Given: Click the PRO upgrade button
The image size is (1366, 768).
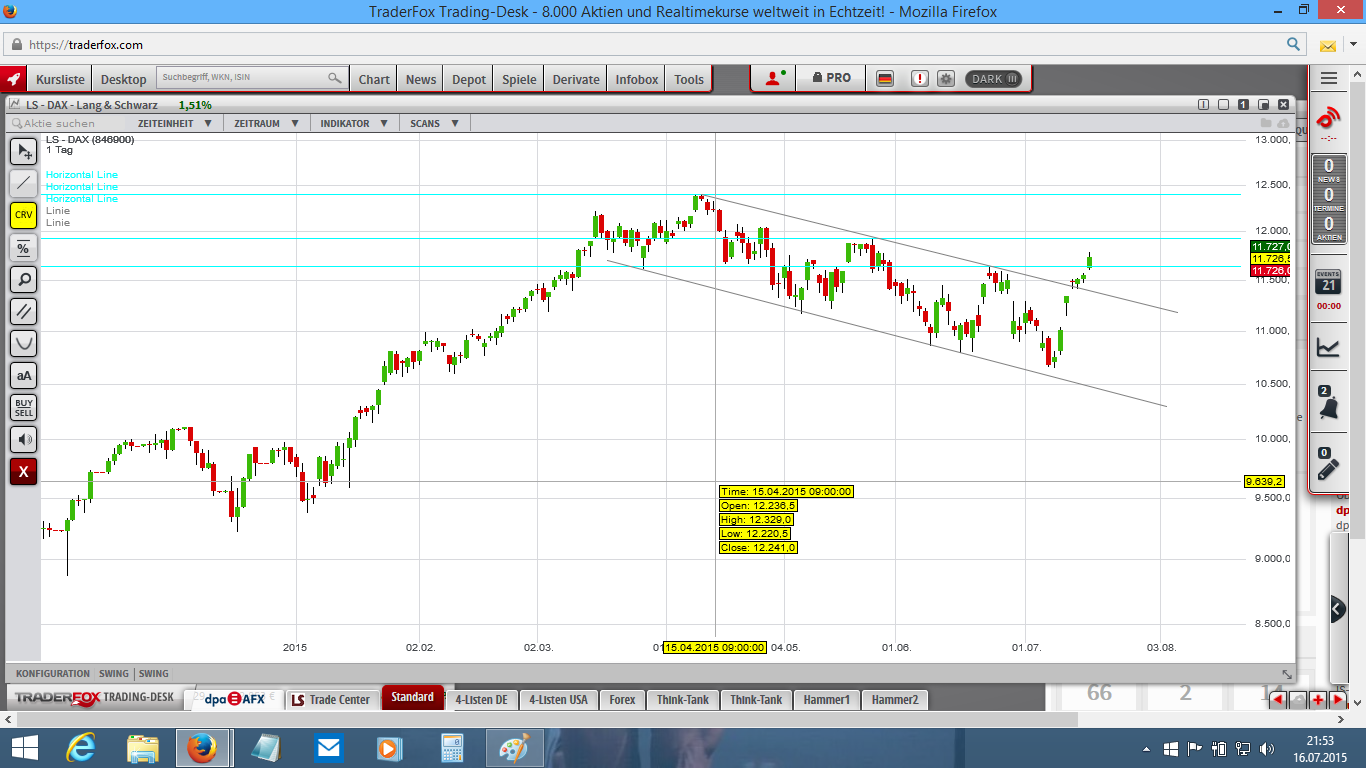Looking at the screenshot, I should coord(831,78).
